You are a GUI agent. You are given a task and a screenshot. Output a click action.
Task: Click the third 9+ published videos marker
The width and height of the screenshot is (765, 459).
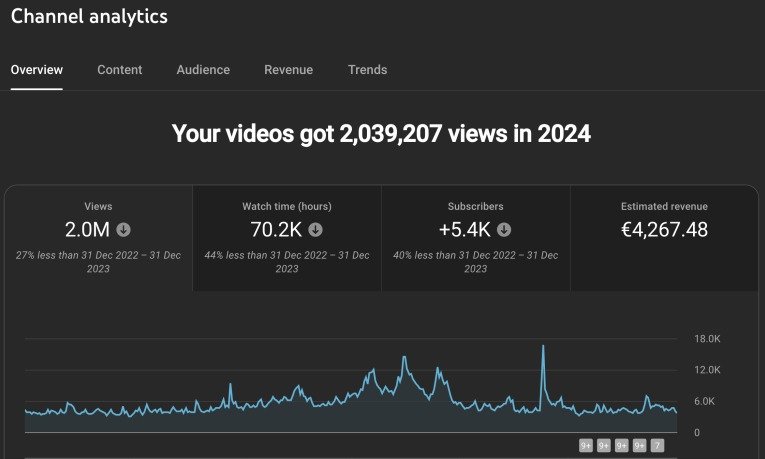click(x=622, y=446)
